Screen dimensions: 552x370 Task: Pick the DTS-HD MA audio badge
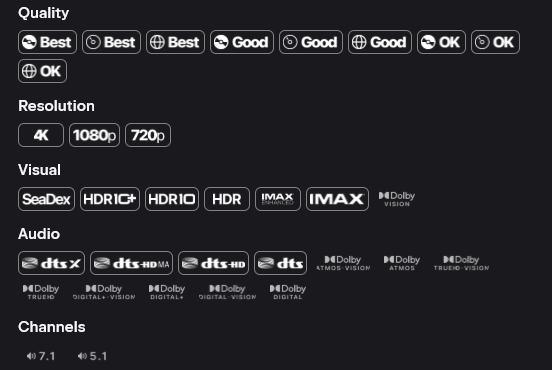131,263
